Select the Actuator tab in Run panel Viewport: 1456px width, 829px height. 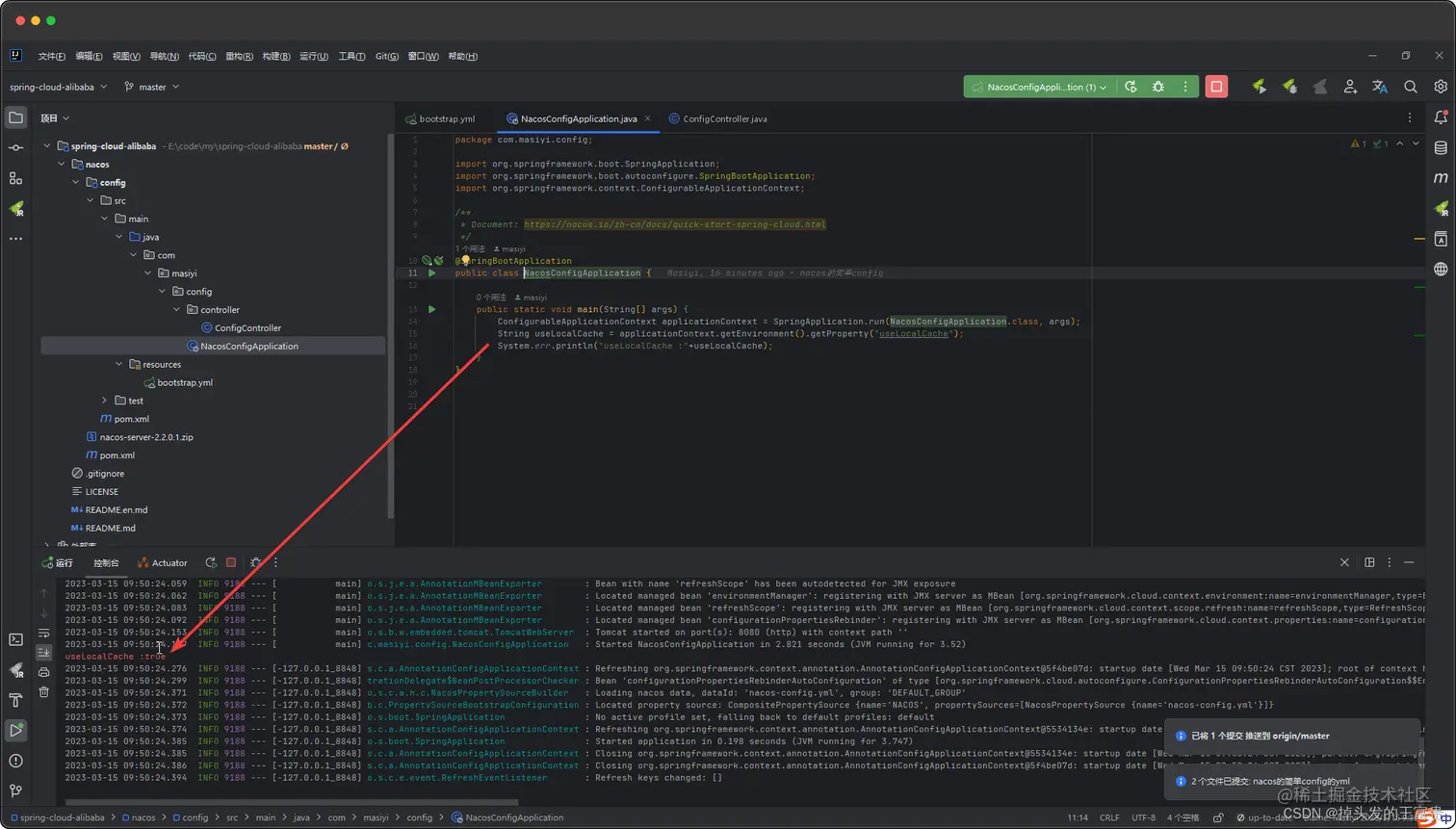(x=163, y=563)
